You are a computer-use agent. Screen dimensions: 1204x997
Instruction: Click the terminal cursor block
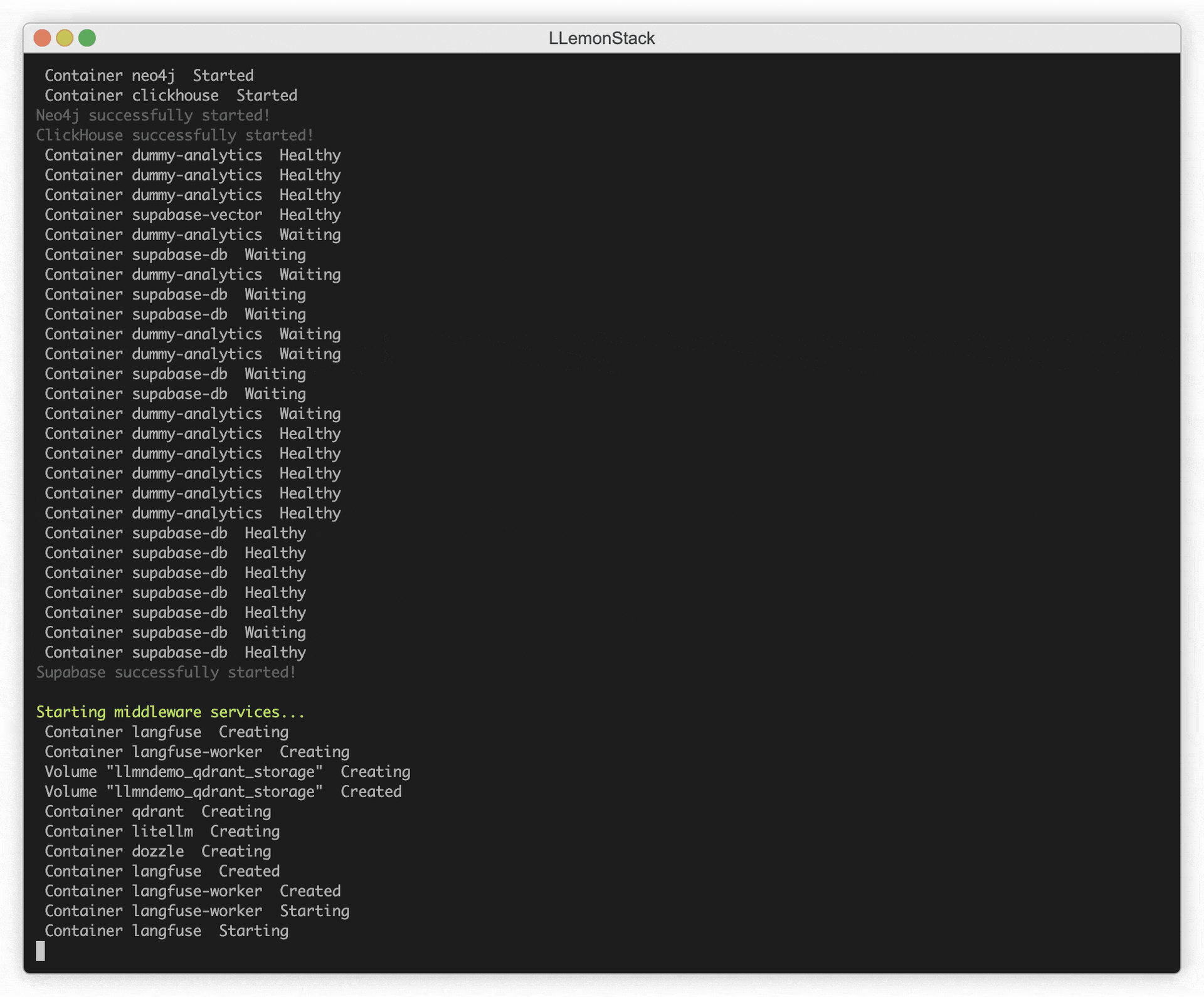(x=41, y=951)
